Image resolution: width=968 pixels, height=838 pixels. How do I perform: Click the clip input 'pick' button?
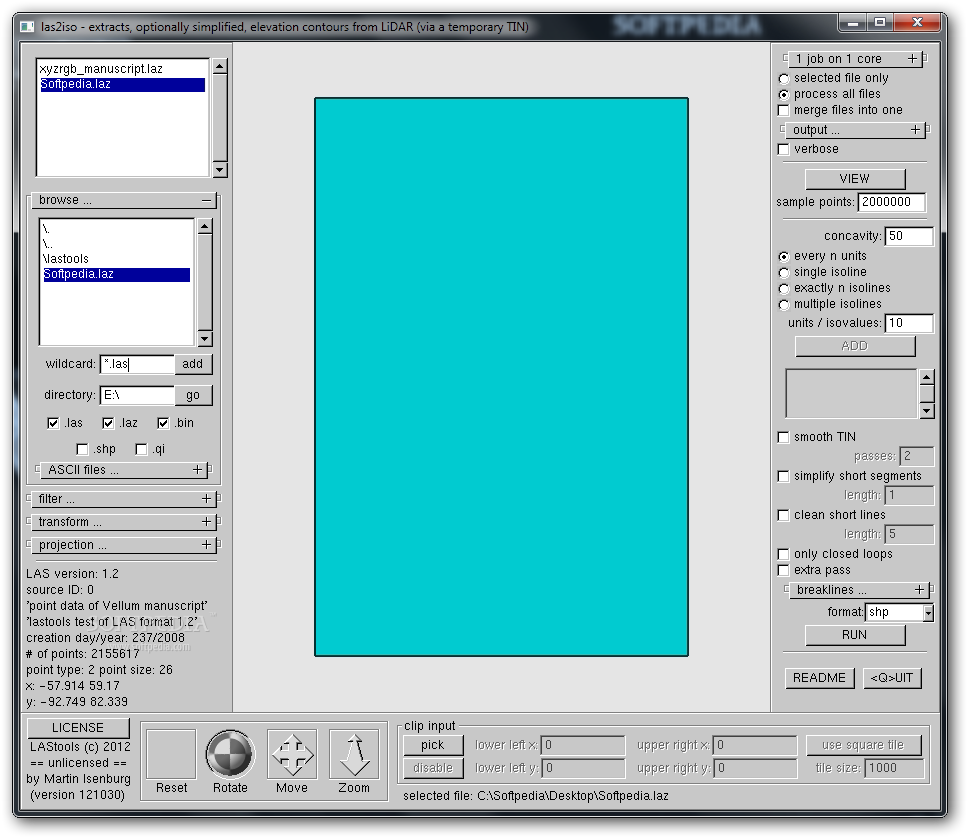pos(433,745)
